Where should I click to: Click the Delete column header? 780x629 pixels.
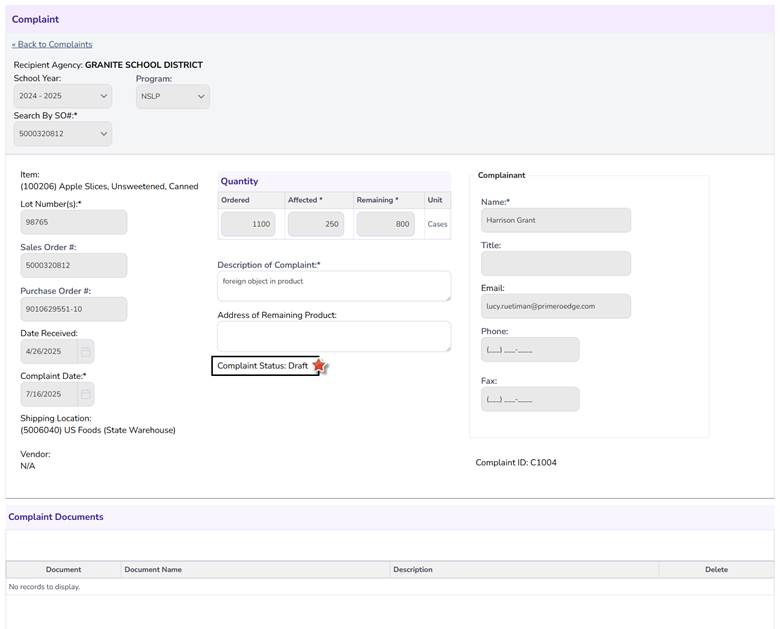click(716, 569)
